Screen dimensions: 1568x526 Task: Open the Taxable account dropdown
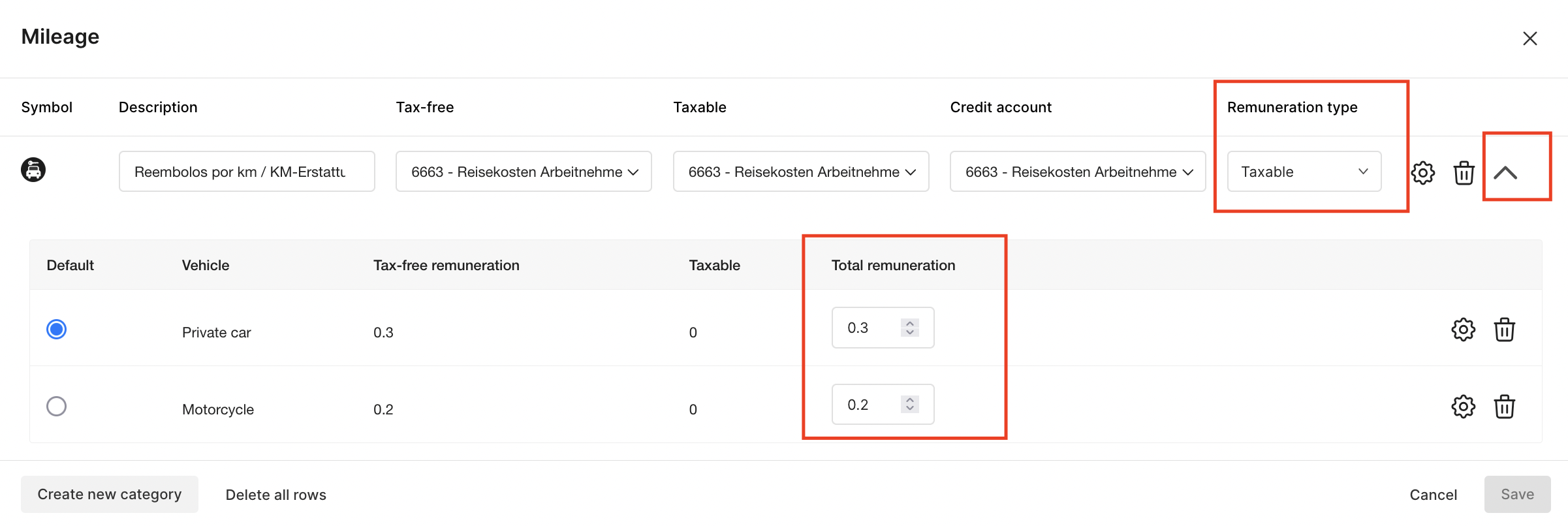pos(800,172)
